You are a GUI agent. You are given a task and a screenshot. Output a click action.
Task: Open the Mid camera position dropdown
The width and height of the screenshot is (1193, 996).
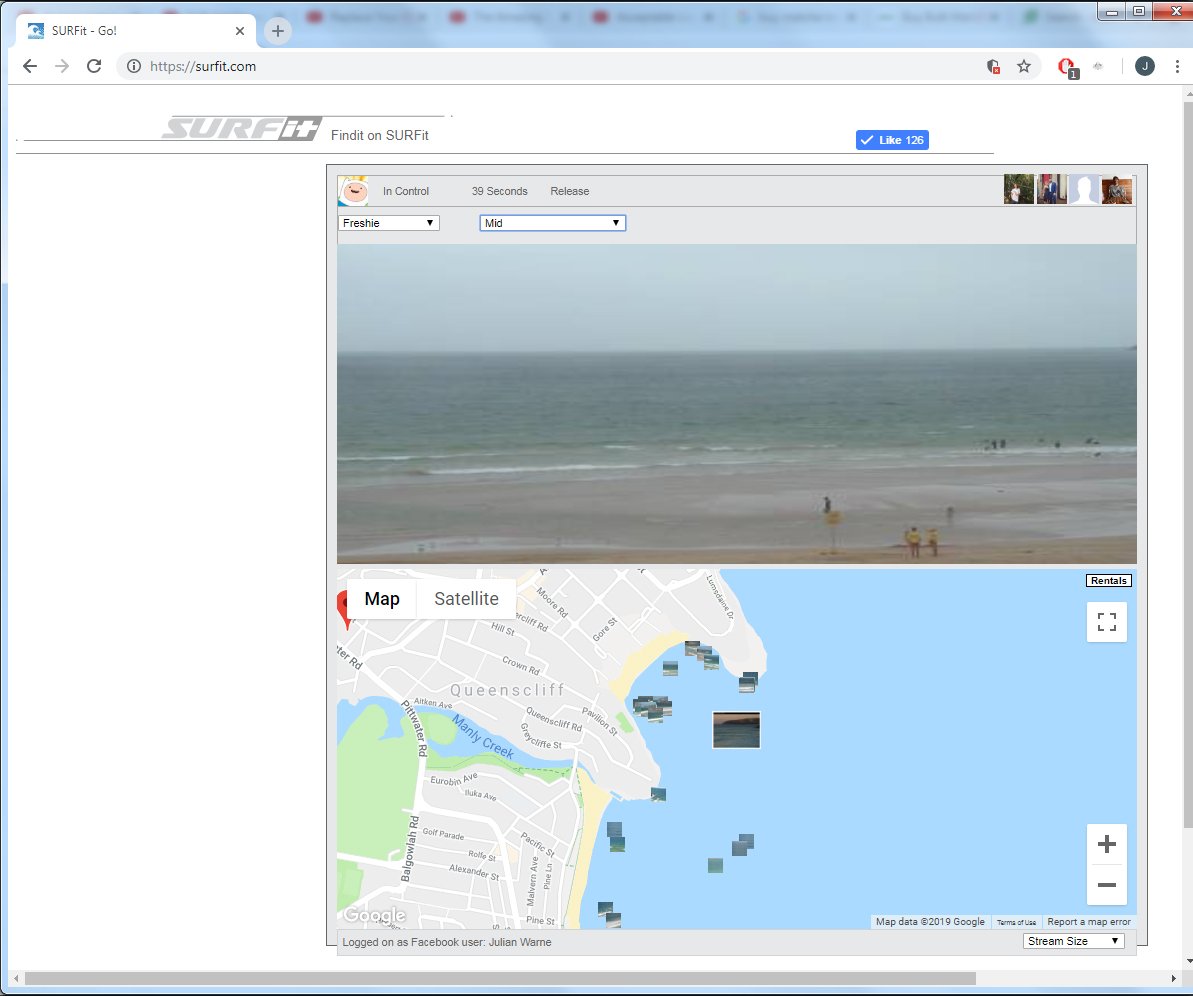552,223
